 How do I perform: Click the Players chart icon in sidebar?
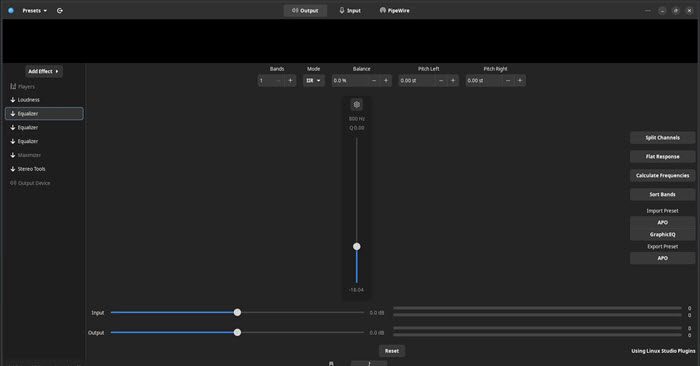pos(13,87)
